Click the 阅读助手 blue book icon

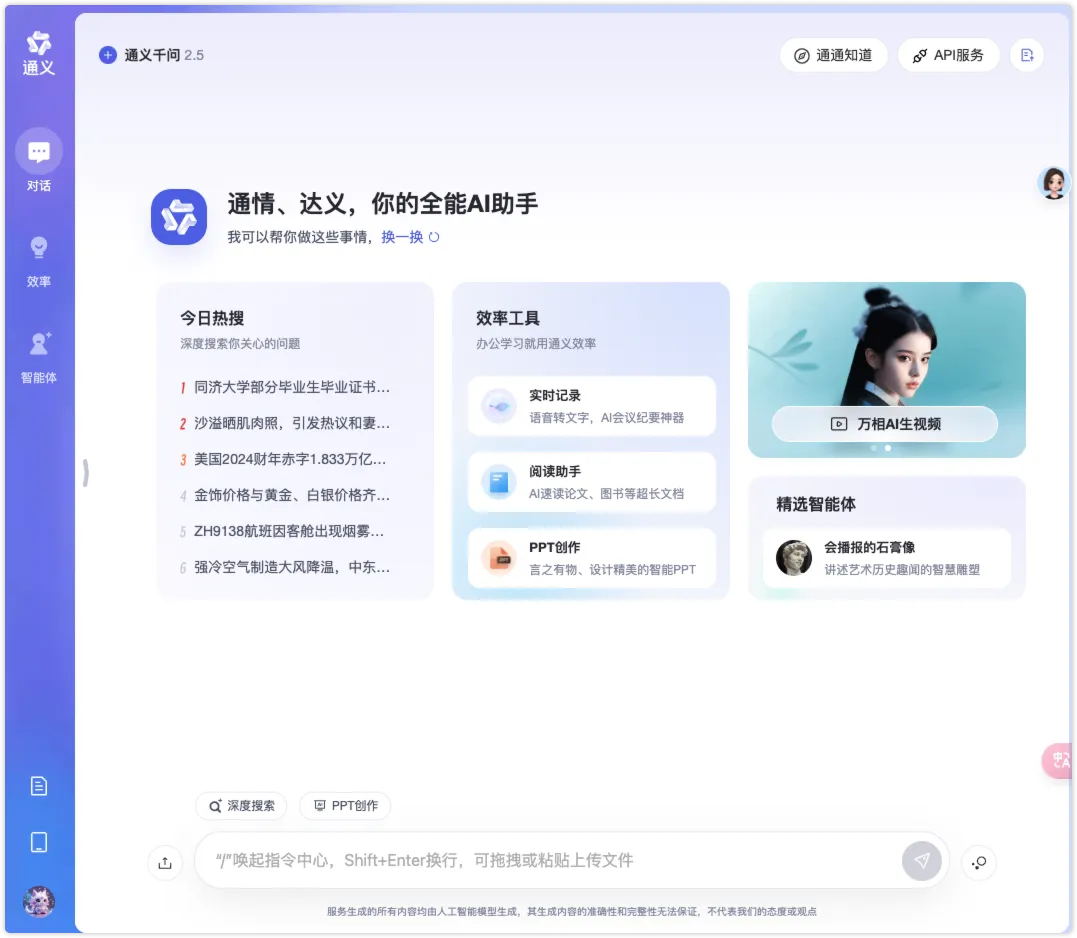tap(499, 482)
